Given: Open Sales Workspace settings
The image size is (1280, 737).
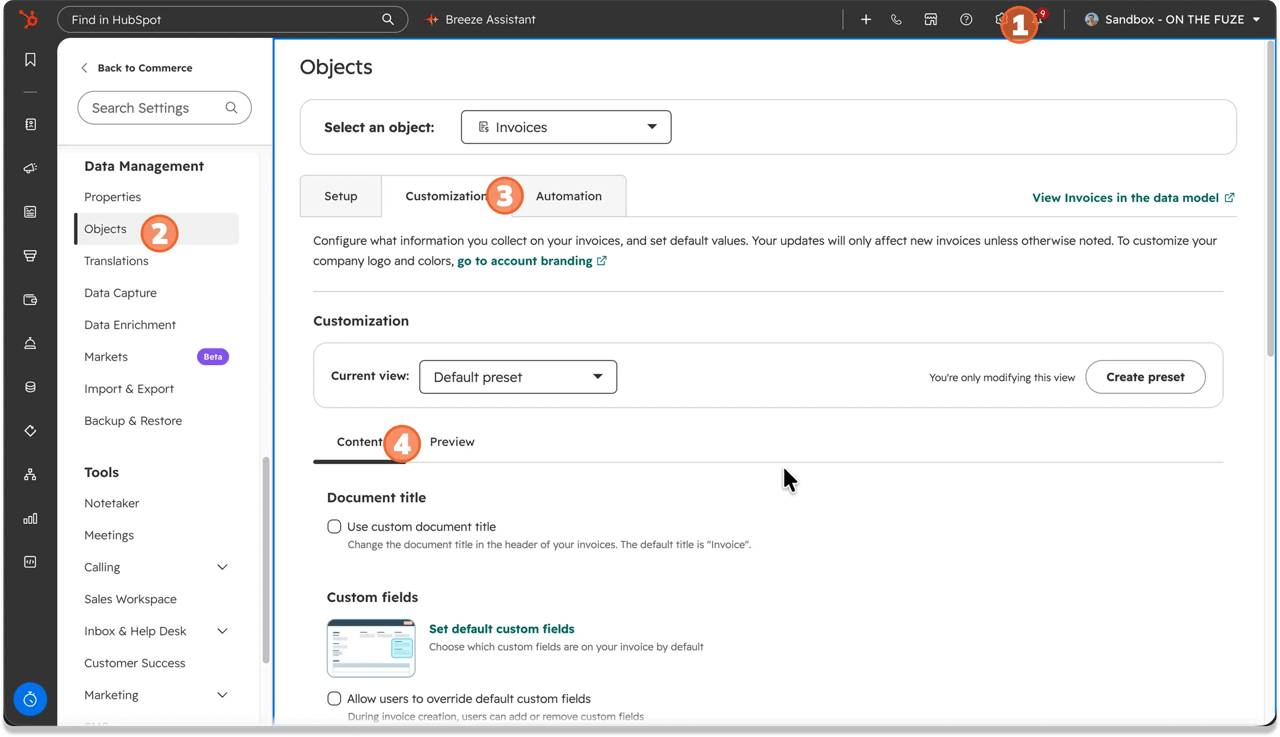Looking at the screenshot, I should [x=130, y=599].
